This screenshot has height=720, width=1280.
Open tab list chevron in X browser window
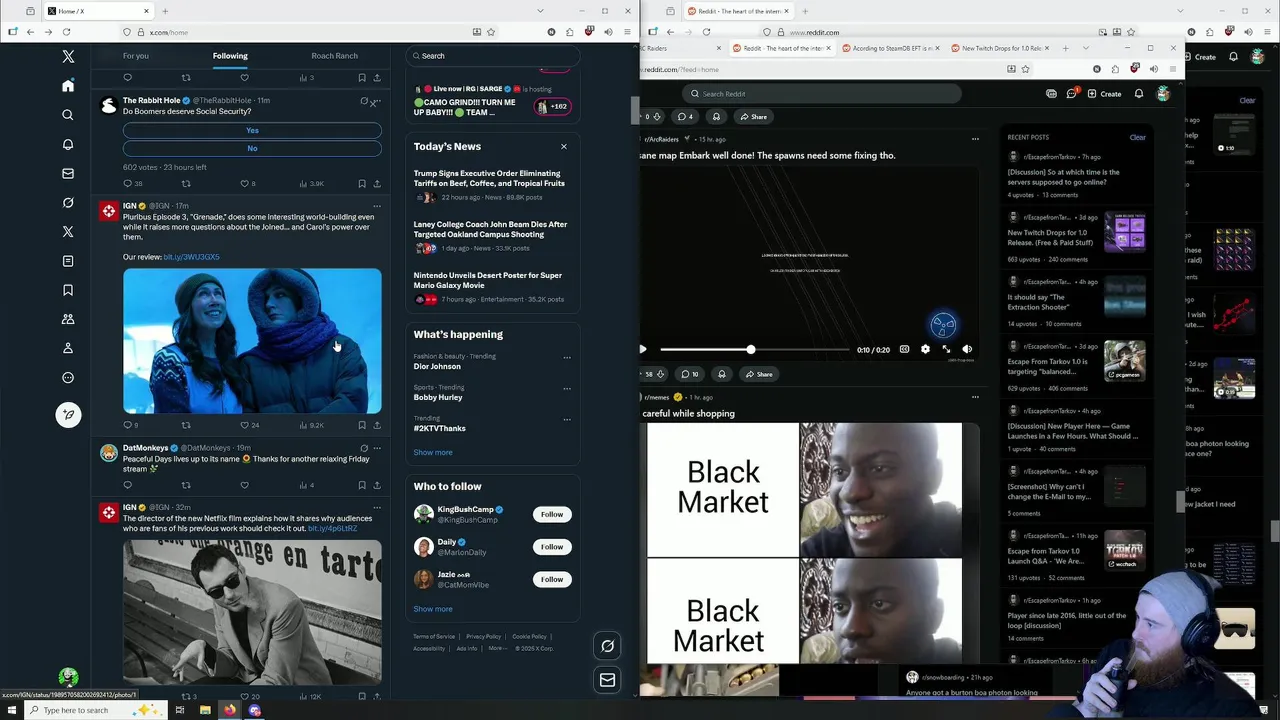tap(540, 11)
